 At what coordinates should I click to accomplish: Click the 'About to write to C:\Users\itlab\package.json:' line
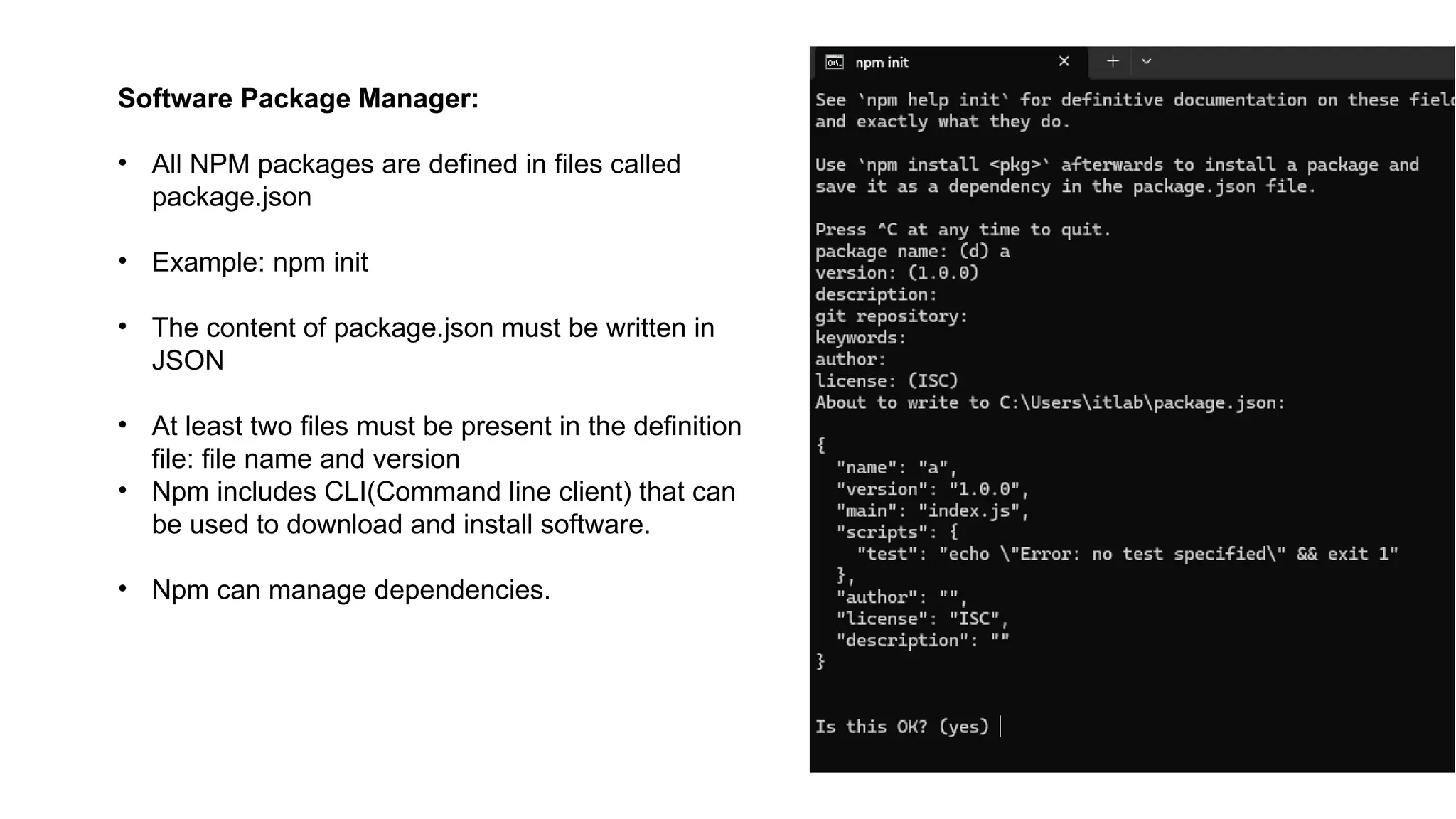coord(1050,402)
